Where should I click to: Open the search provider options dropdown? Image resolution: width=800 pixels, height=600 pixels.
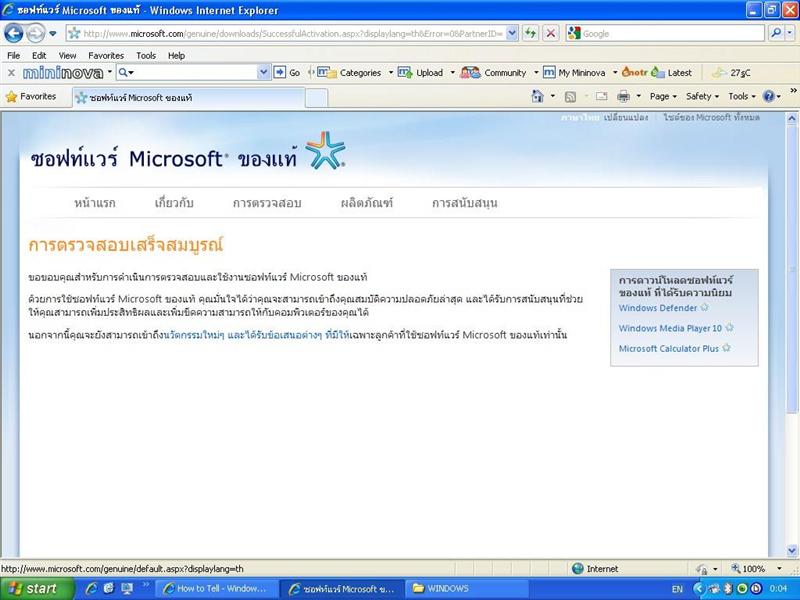click(x=790, y=34)
